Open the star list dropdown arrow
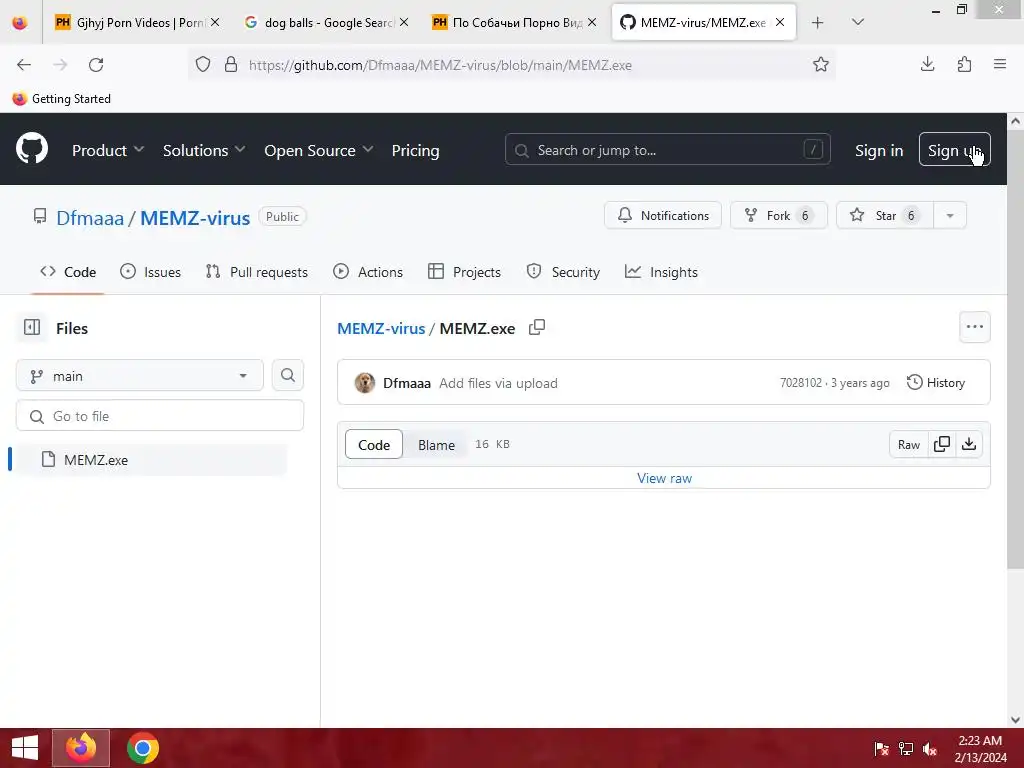The width and height of the screenshot is (1024, 768). tap(950, 216)
